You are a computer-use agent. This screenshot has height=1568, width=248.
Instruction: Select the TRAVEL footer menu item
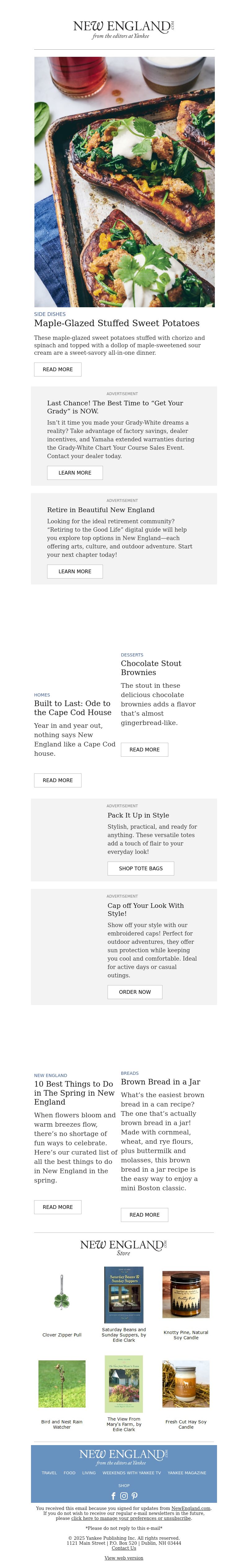(49, 1473)
